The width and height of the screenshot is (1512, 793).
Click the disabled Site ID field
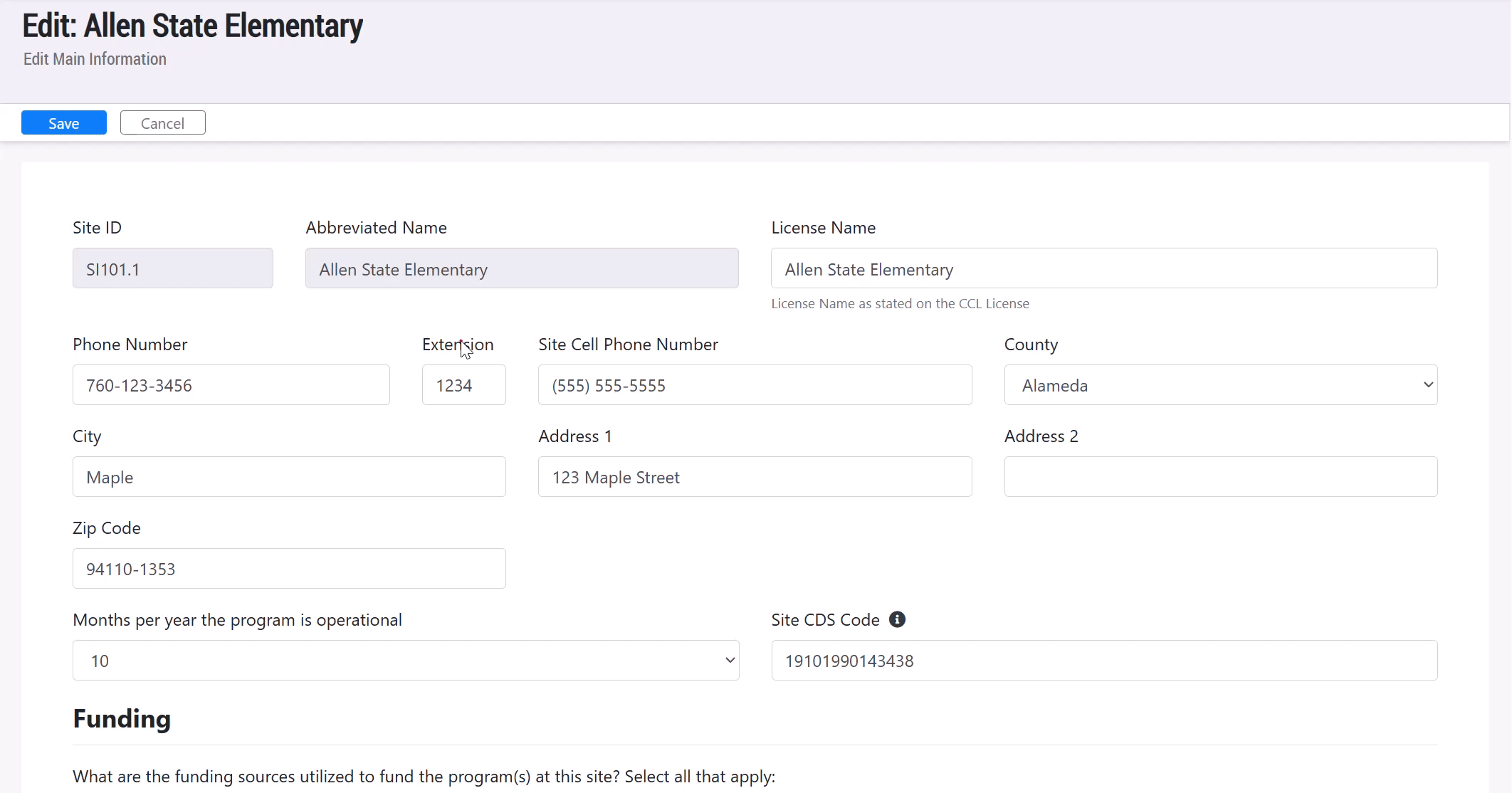172,268
